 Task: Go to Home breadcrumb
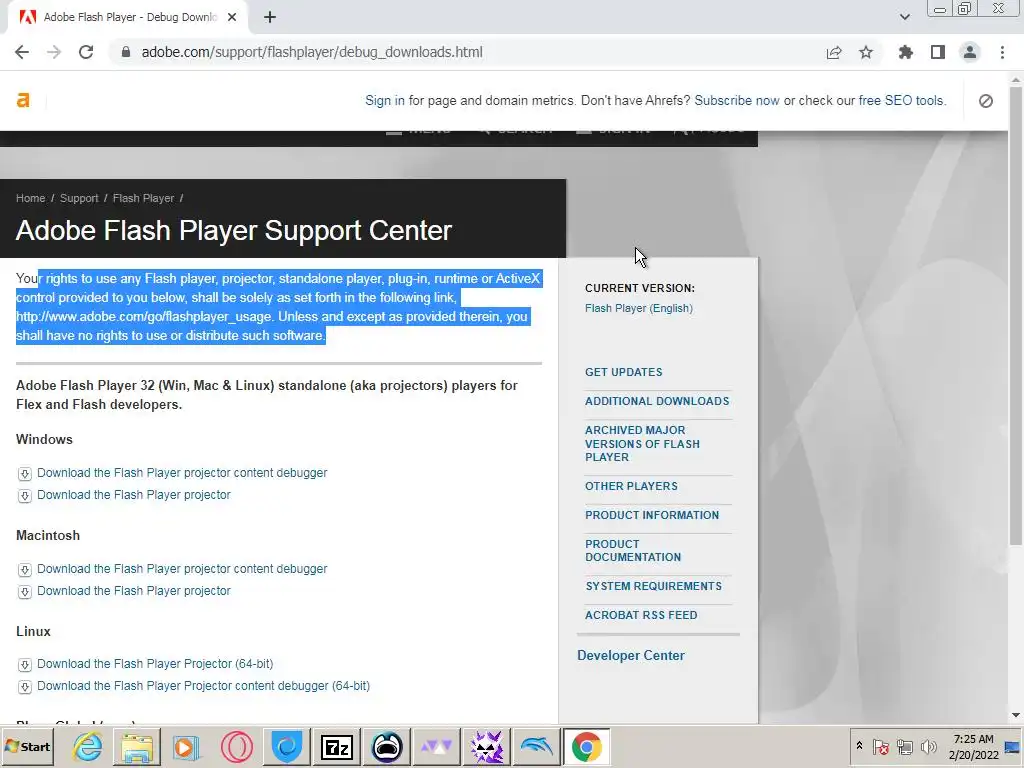tap(31, 199)
